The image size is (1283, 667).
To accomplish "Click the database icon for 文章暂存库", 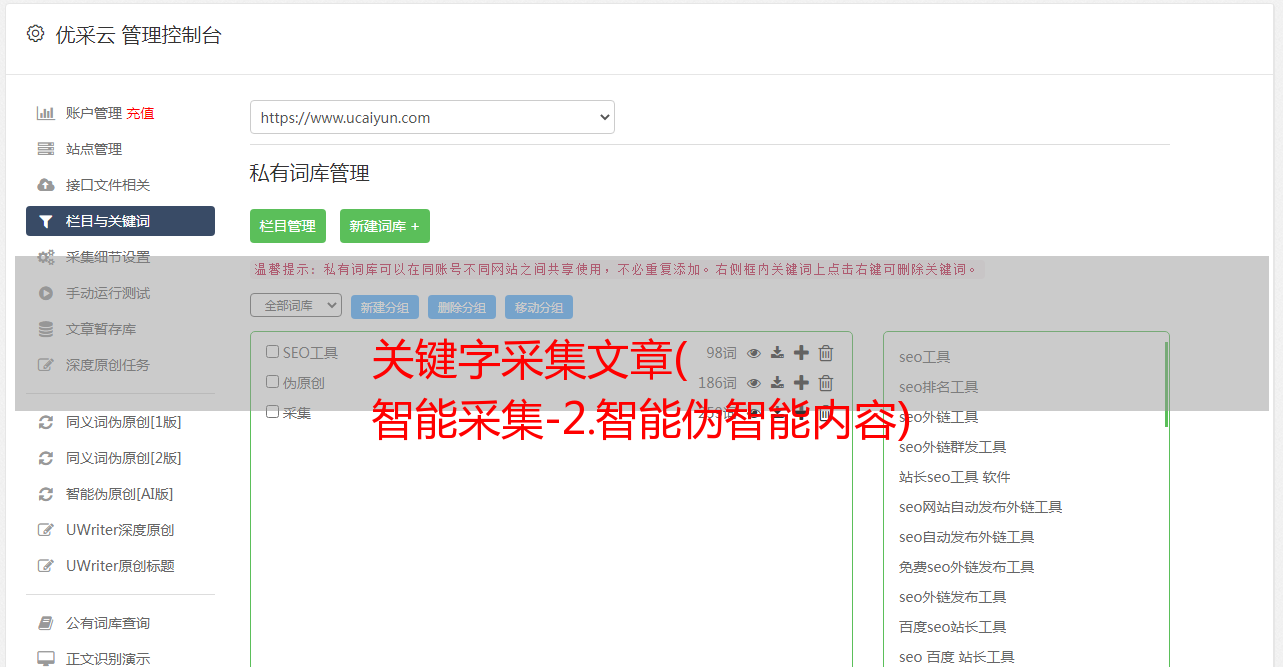I will click(x=46, y=329).
